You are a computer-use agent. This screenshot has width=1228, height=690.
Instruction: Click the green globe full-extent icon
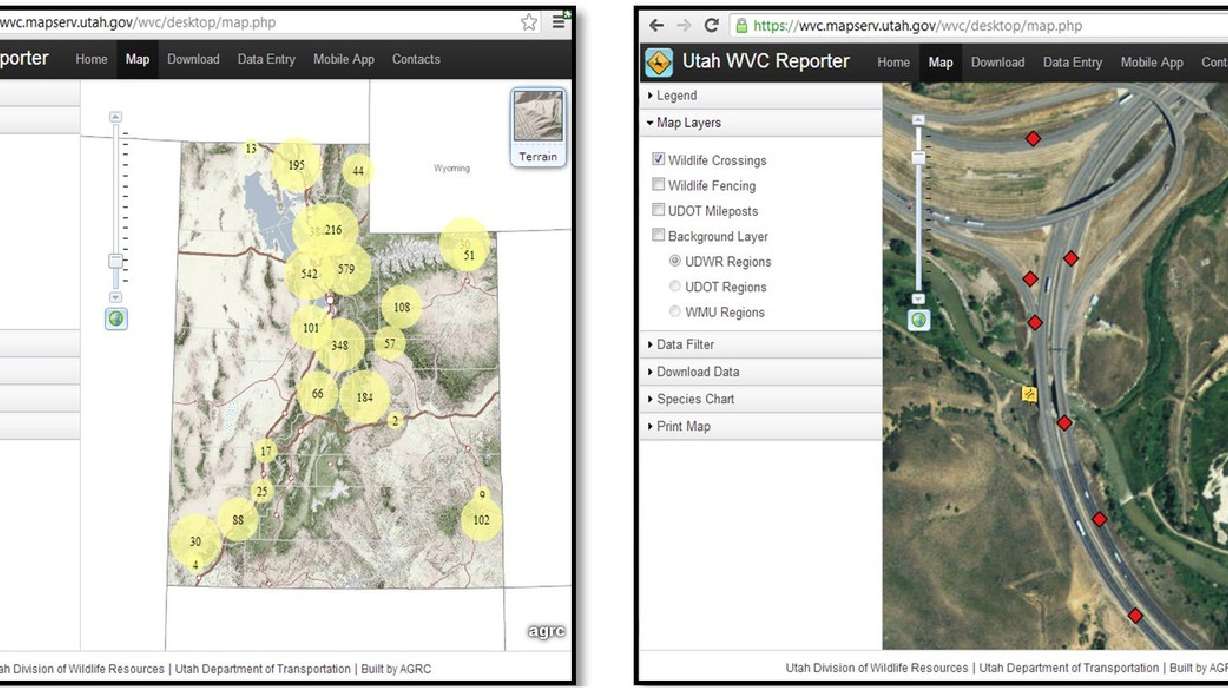pos(919,319)
